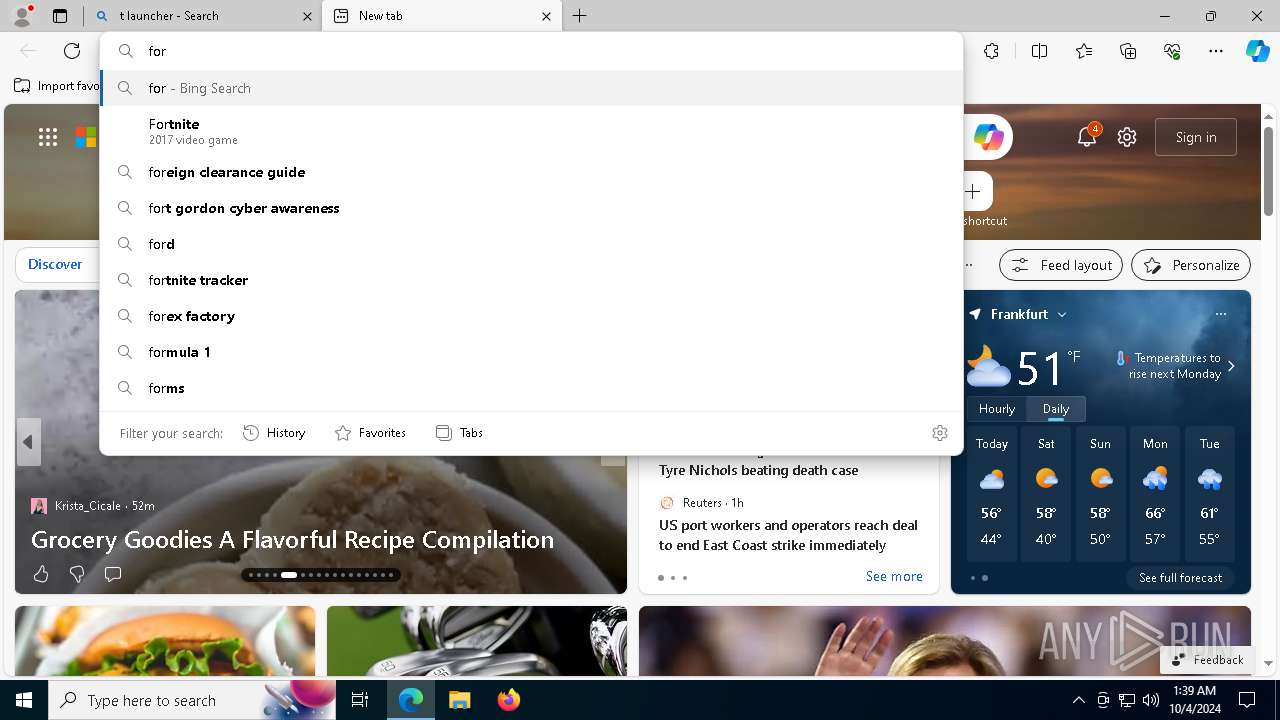
Task: Select the Hourly weather tab
Action: (997, 409)
